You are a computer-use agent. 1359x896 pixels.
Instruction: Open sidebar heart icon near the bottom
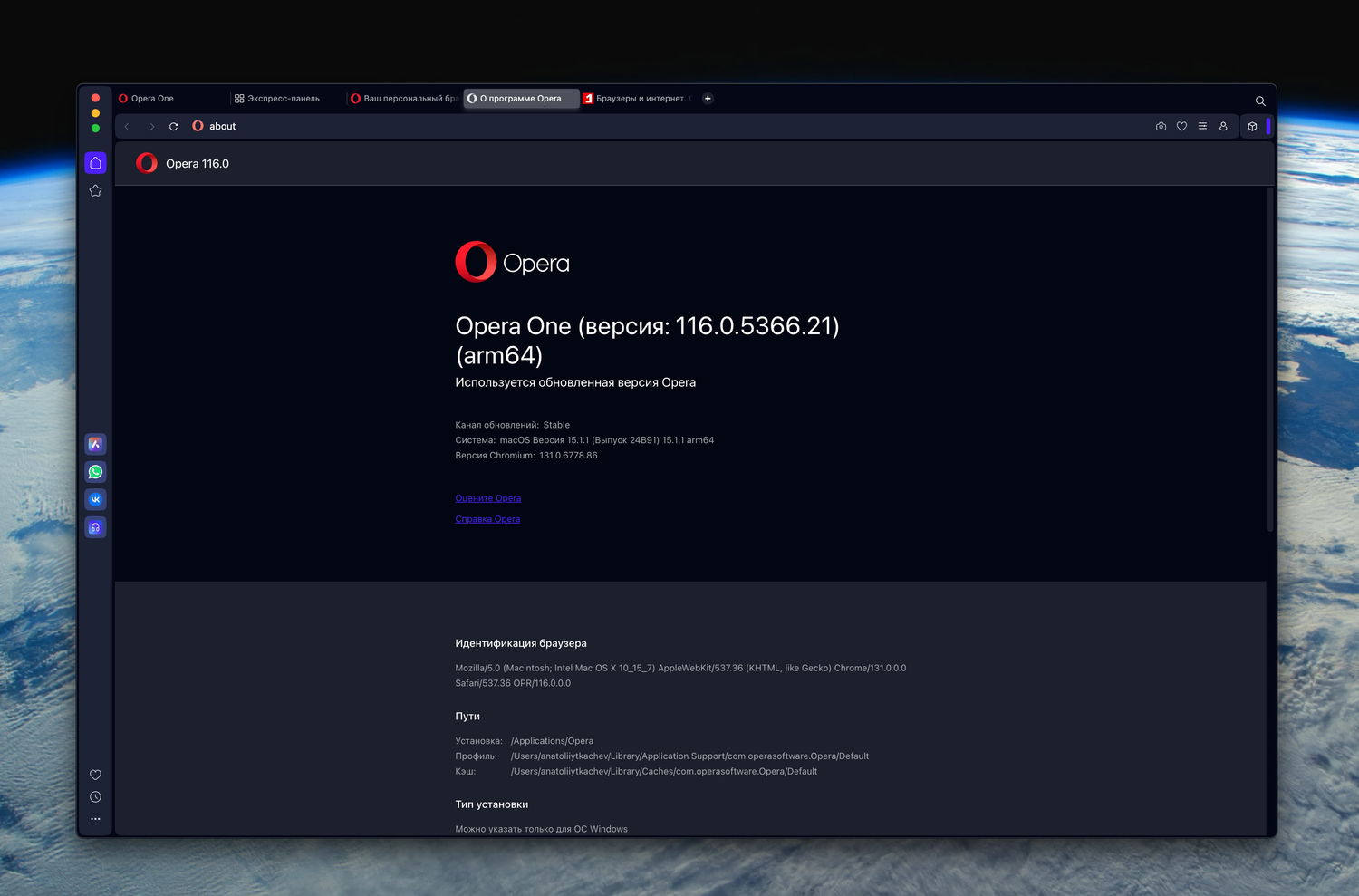[x=95, y=775]
